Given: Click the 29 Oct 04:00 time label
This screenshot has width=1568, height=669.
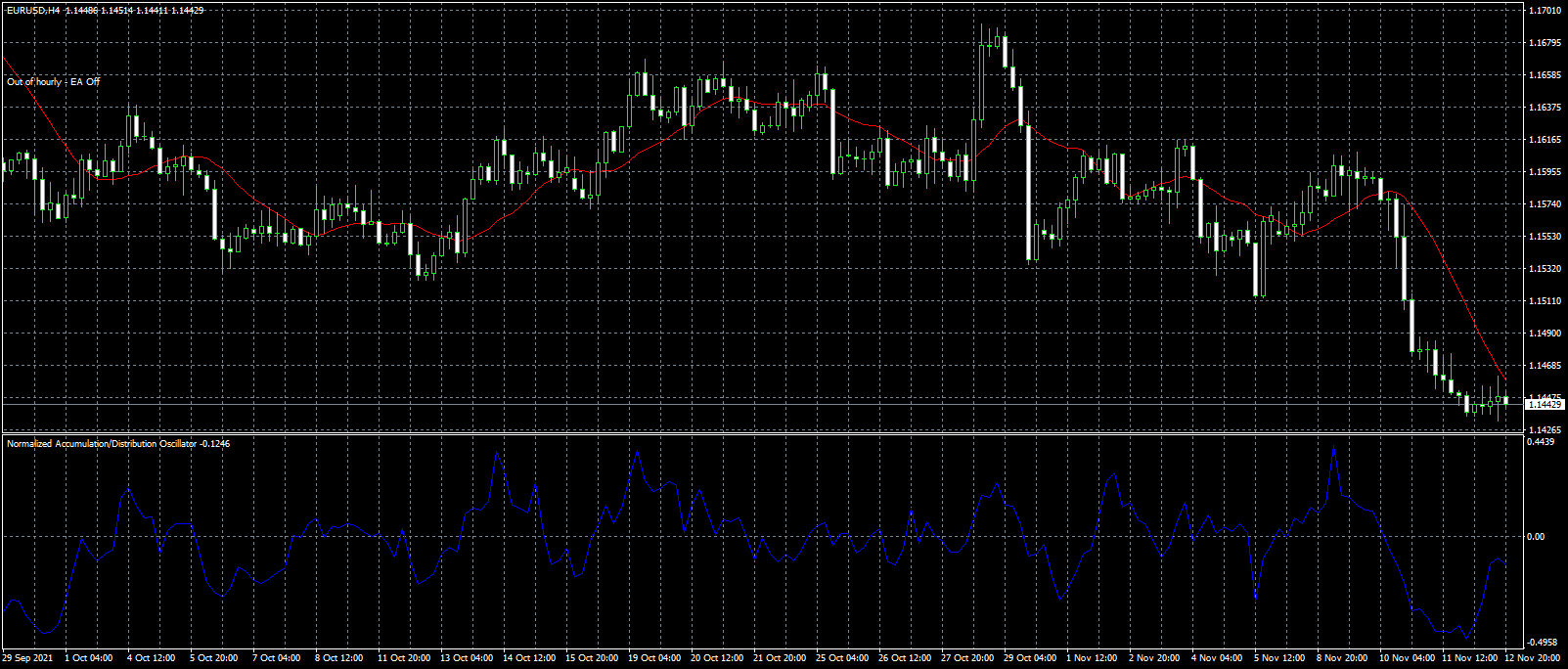Looking at the screenshot, I should [x=1030, y=658].
